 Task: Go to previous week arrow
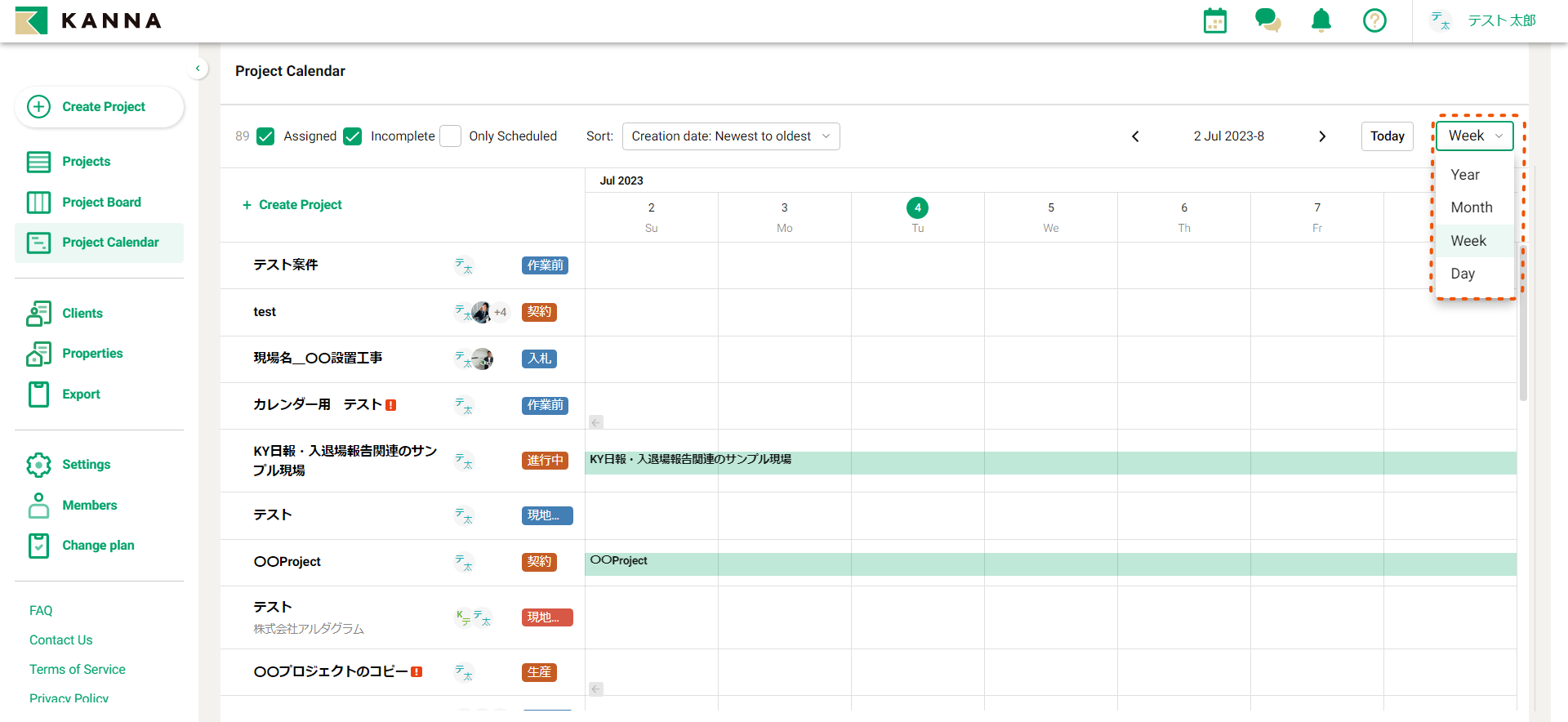tap(1135, 136)
